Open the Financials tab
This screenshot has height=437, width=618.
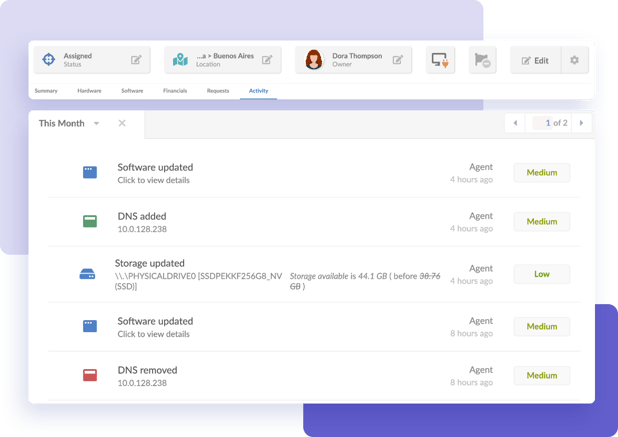(x=175, y=91)
